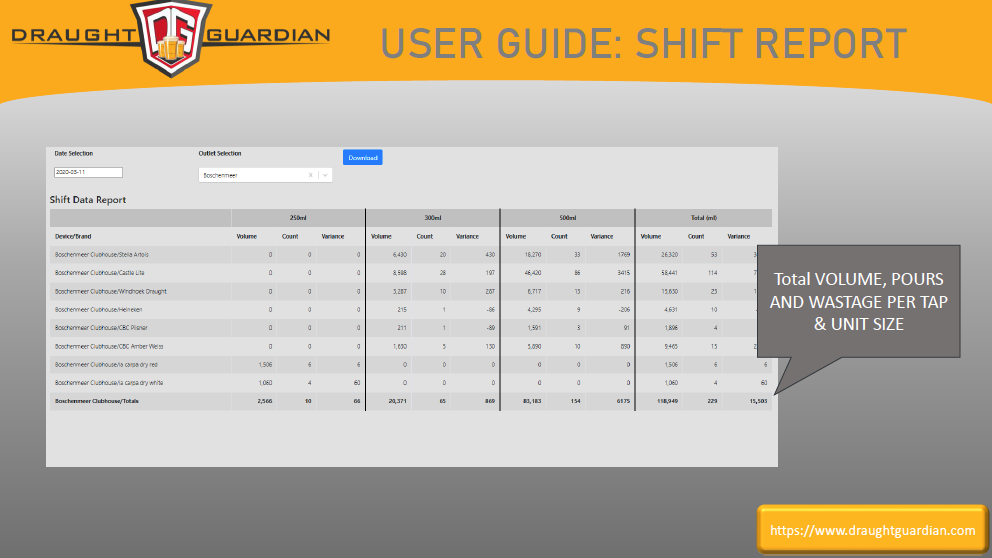Select the Boschenmeer Clubhouse/CBC Pilsner row label

pos(101,328)
